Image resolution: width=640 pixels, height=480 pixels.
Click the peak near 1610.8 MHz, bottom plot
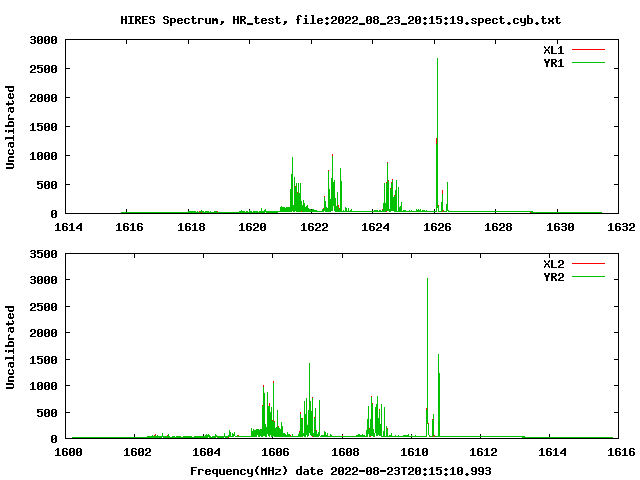coord(439,396)
